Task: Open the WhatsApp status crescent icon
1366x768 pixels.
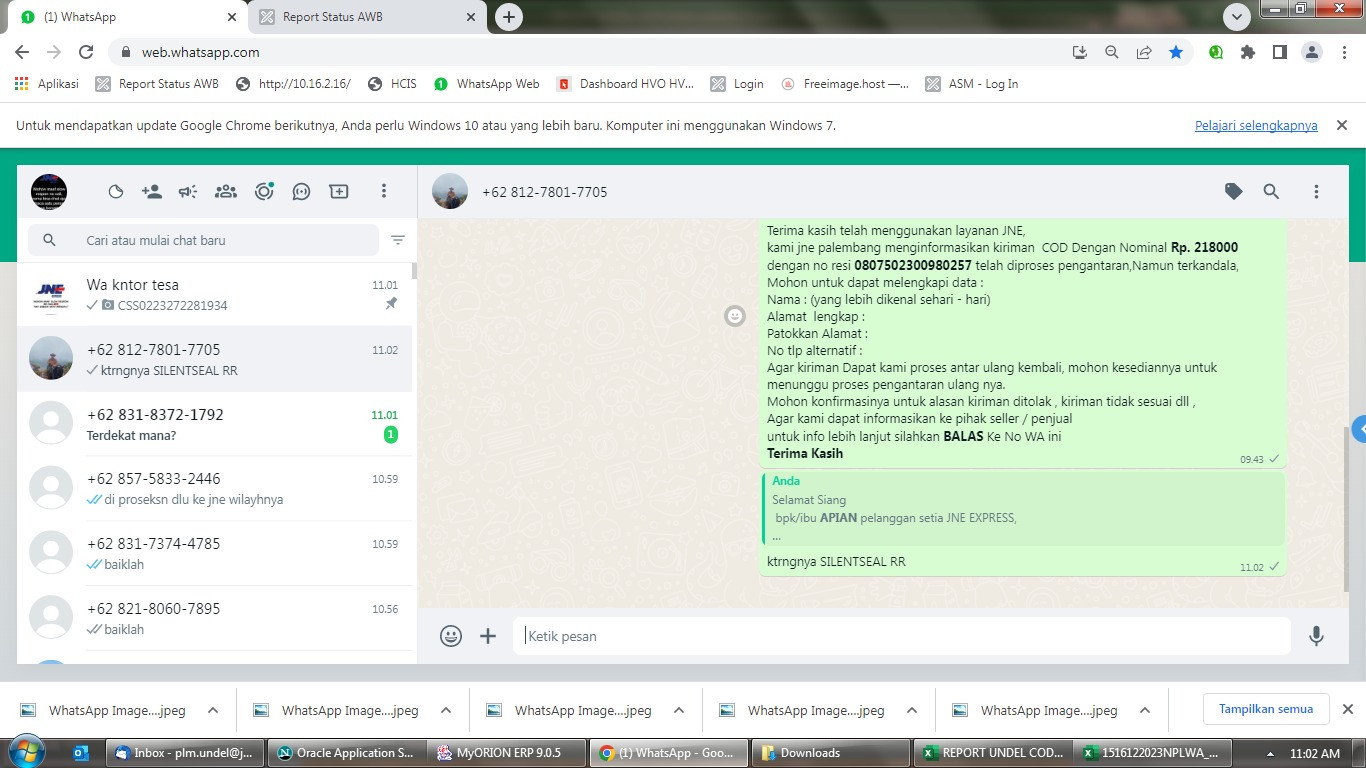Action: pos(116,192)
